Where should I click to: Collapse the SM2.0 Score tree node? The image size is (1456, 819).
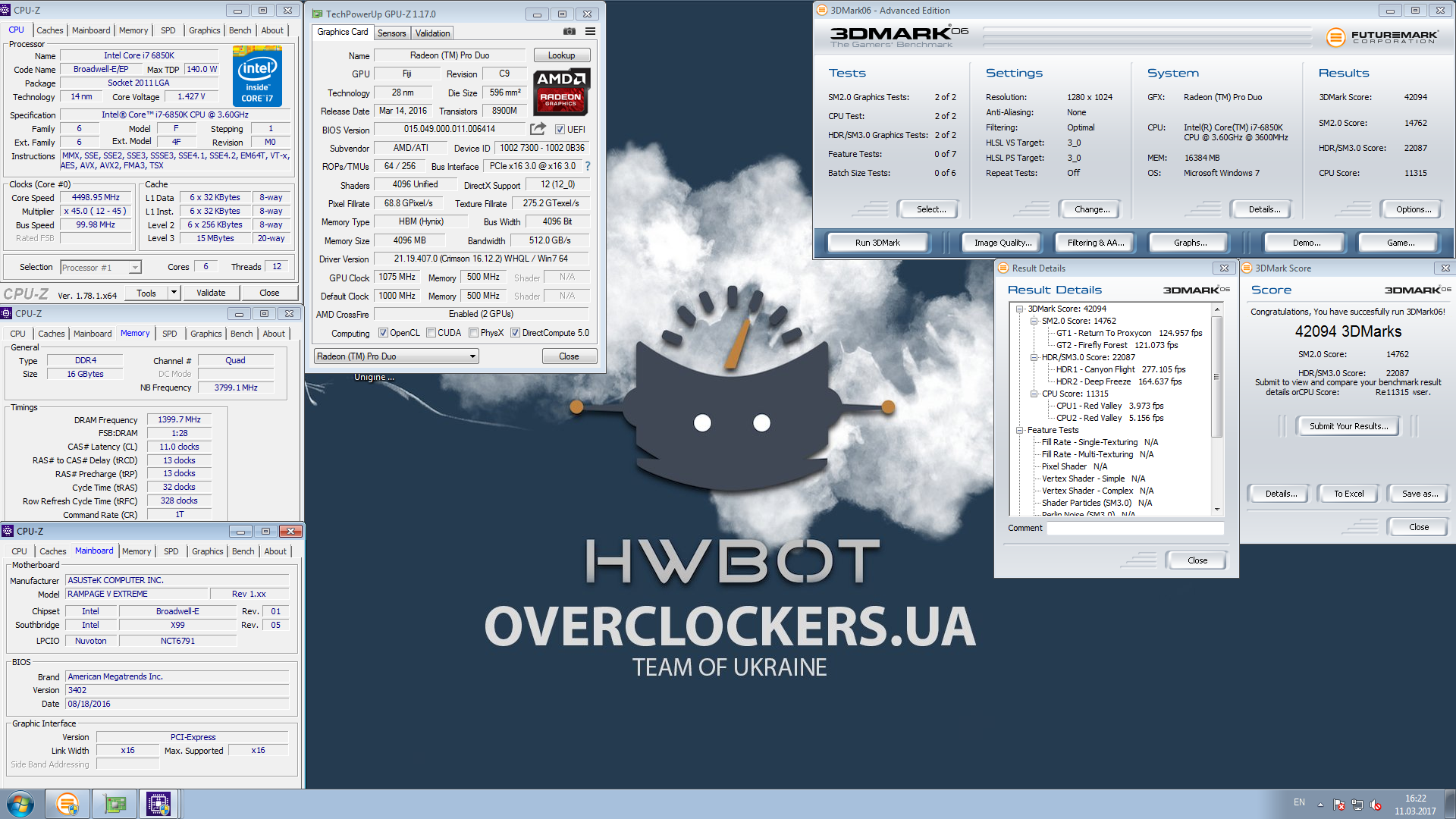(x=1034, y=321)
